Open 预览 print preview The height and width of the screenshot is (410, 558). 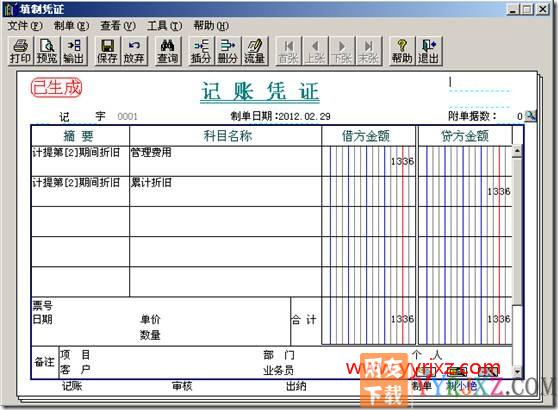click(47, 51)
